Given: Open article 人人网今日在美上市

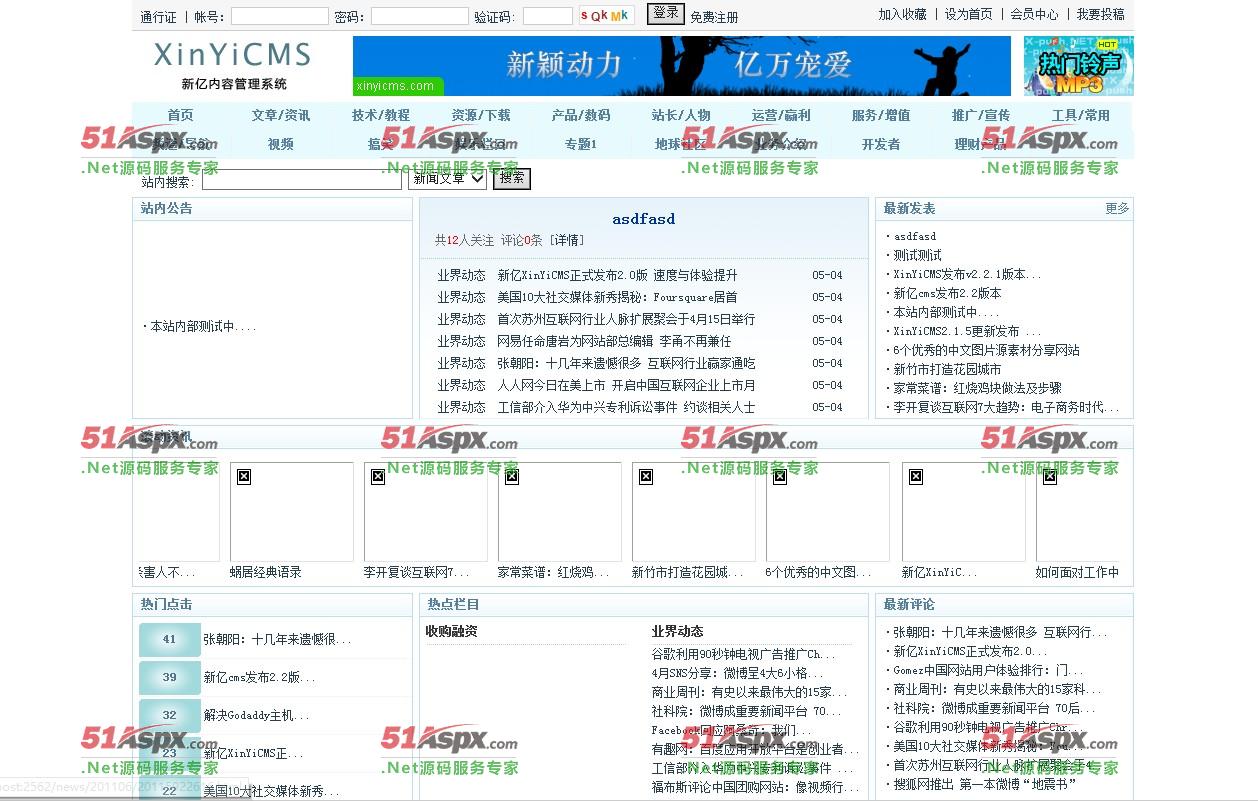Looking at the screenshot, I should coord(626,385).
